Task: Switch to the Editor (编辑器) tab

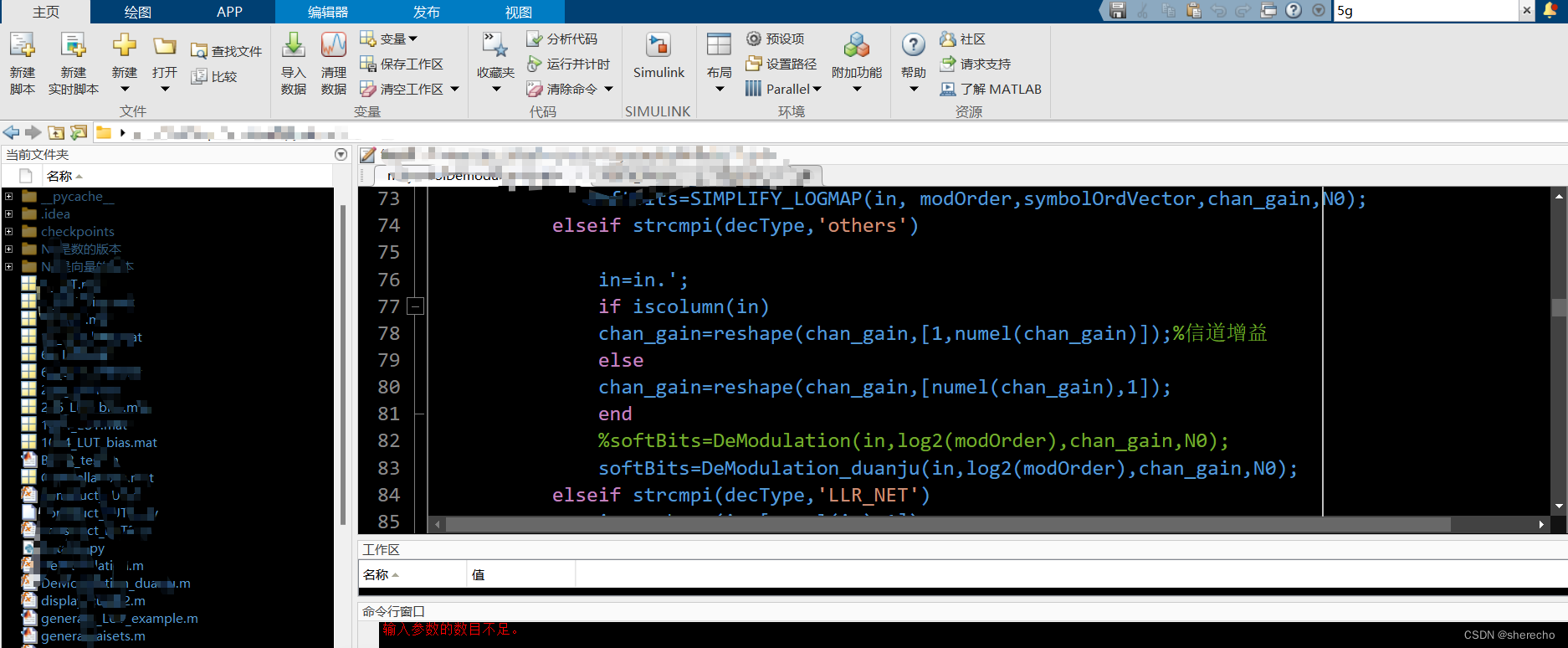Action: (328, 12)
